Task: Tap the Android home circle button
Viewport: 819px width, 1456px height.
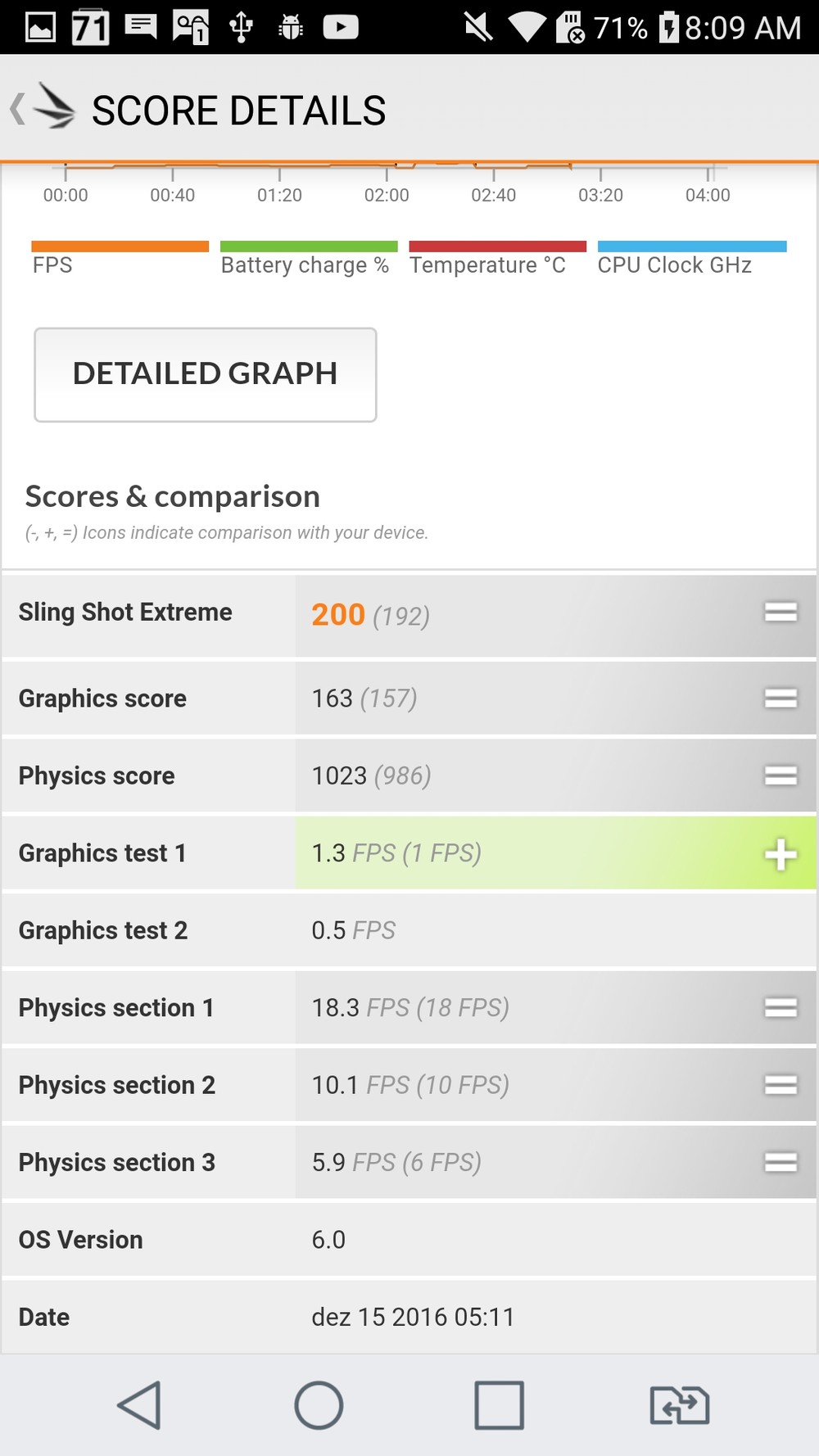Action: (319, 1405)
